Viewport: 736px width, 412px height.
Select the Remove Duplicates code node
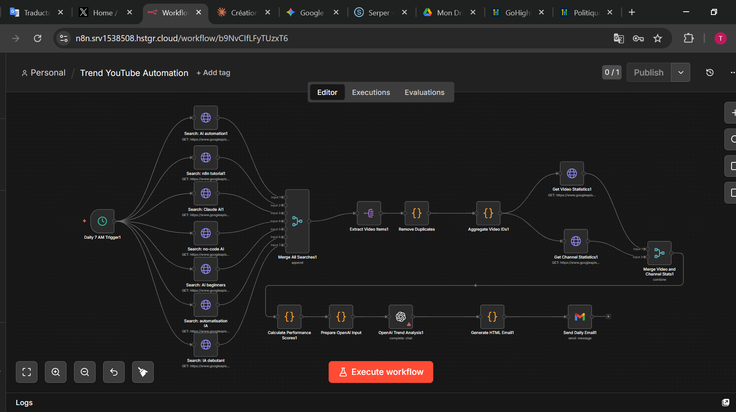pyautogui.click(x=416, y=214)
